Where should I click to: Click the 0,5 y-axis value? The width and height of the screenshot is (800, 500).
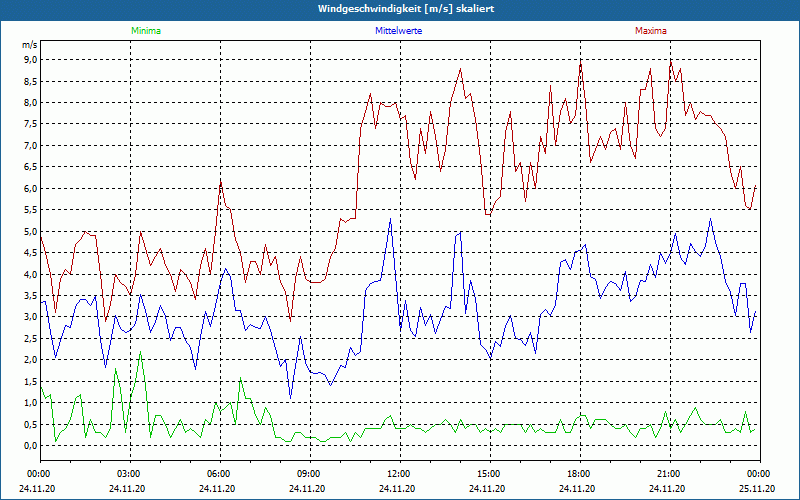(30, 424)
